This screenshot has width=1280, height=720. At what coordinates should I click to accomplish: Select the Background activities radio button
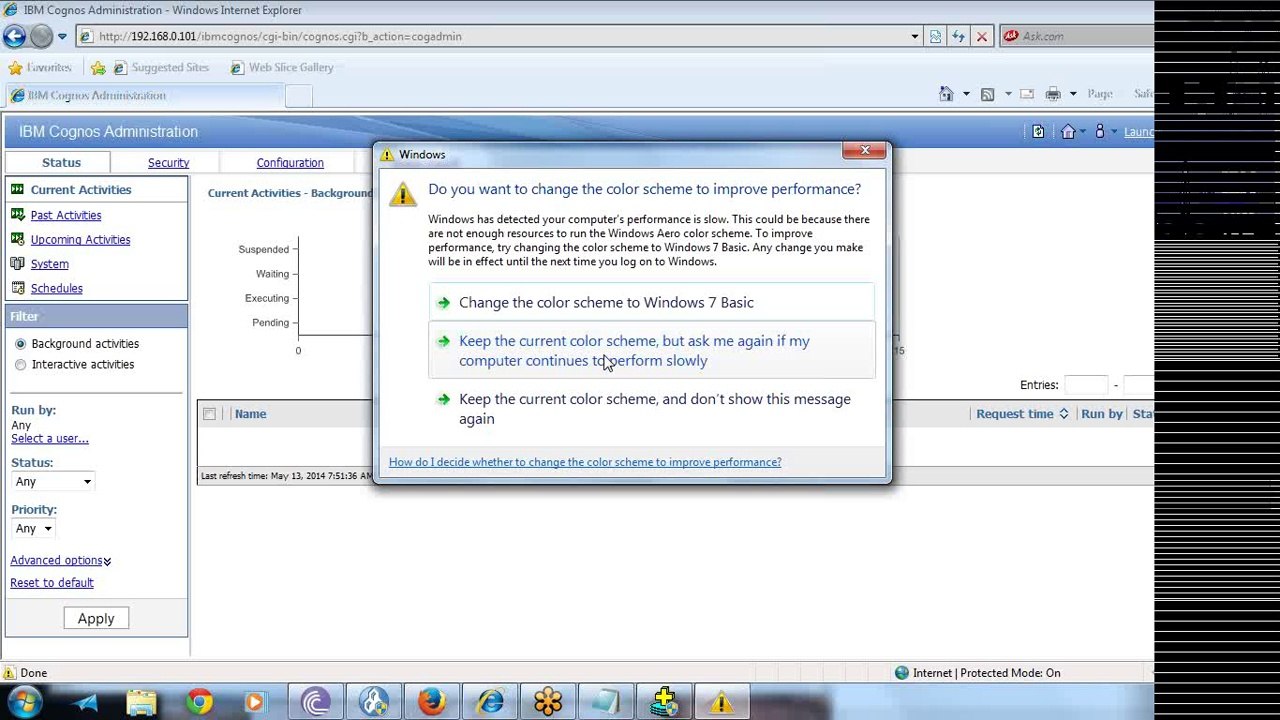tap(20, 344)
